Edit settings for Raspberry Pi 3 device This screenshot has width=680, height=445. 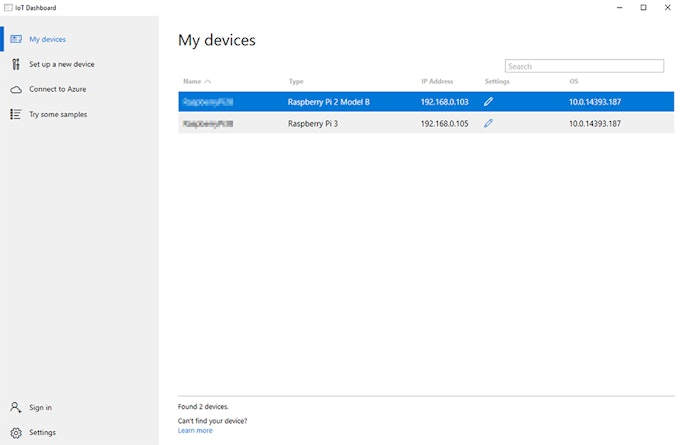coord(489,124)
